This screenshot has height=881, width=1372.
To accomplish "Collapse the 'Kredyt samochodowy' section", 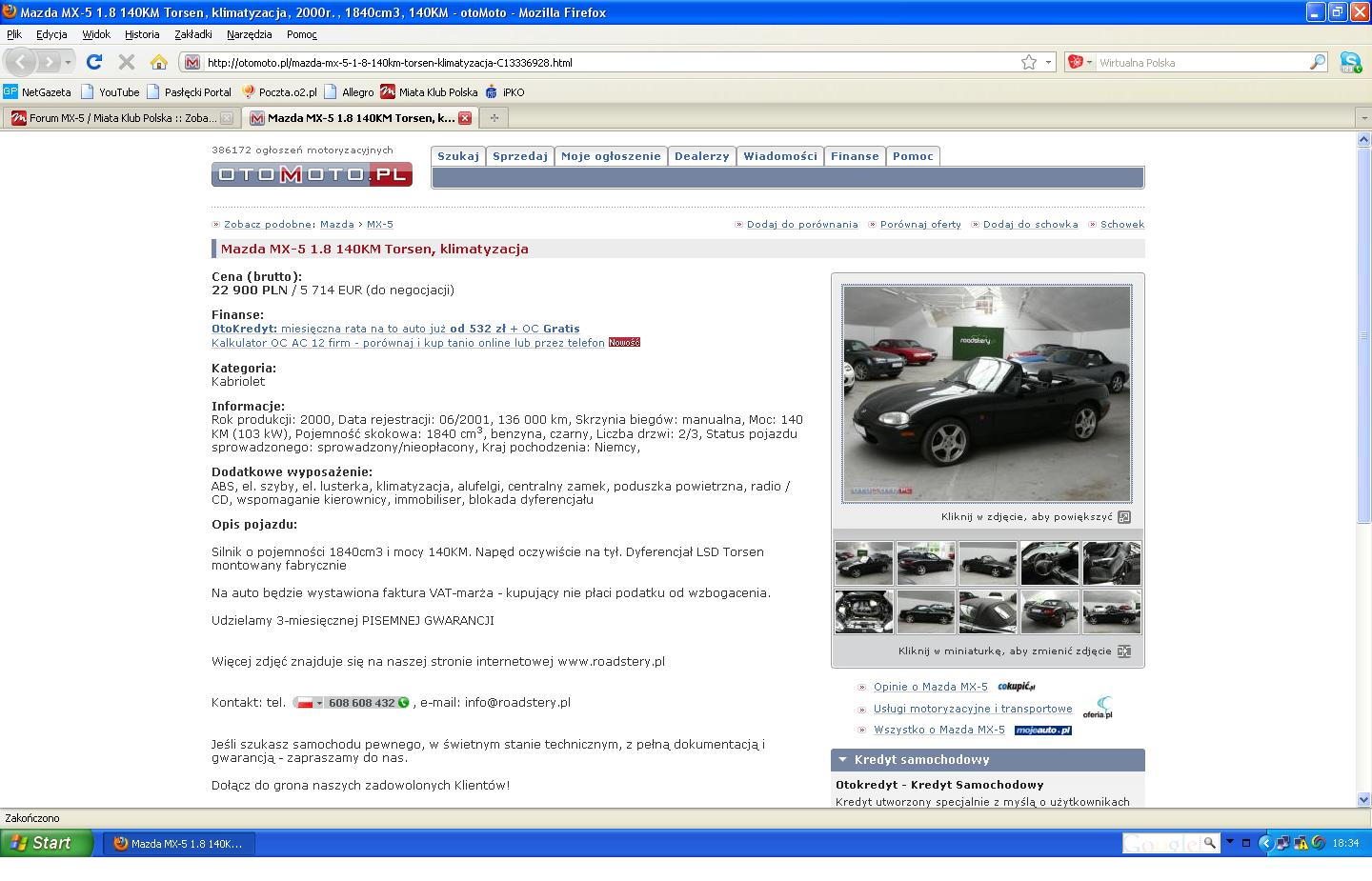I will pos(842,760).
